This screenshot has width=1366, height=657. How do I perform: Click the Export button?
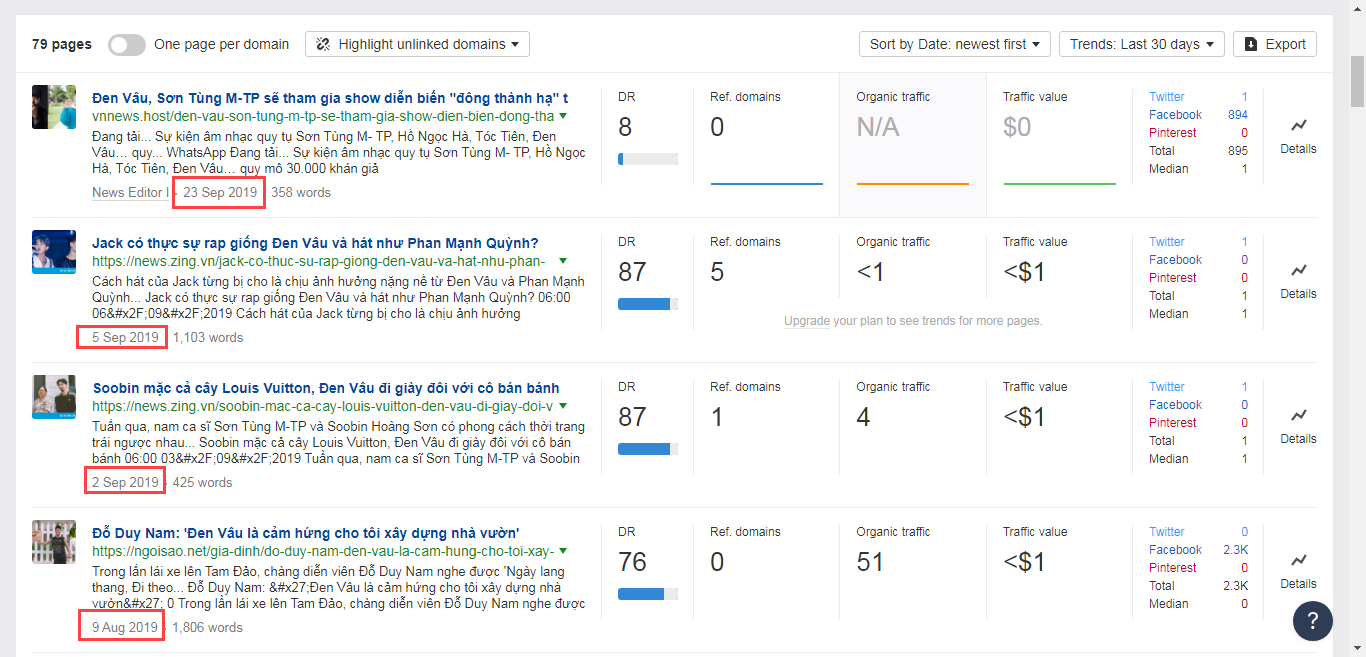pyautogui.click(x=1275, y=44)
